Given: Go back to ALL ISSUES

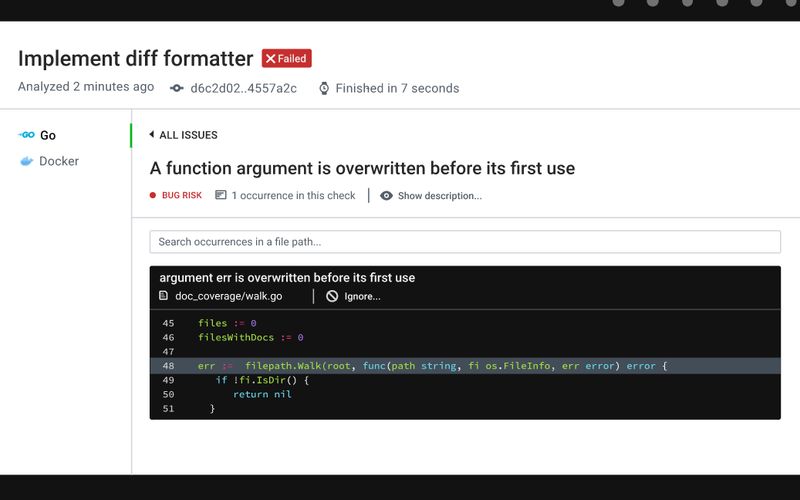Looking at the screenshot, I should click(x=188, y=135).
